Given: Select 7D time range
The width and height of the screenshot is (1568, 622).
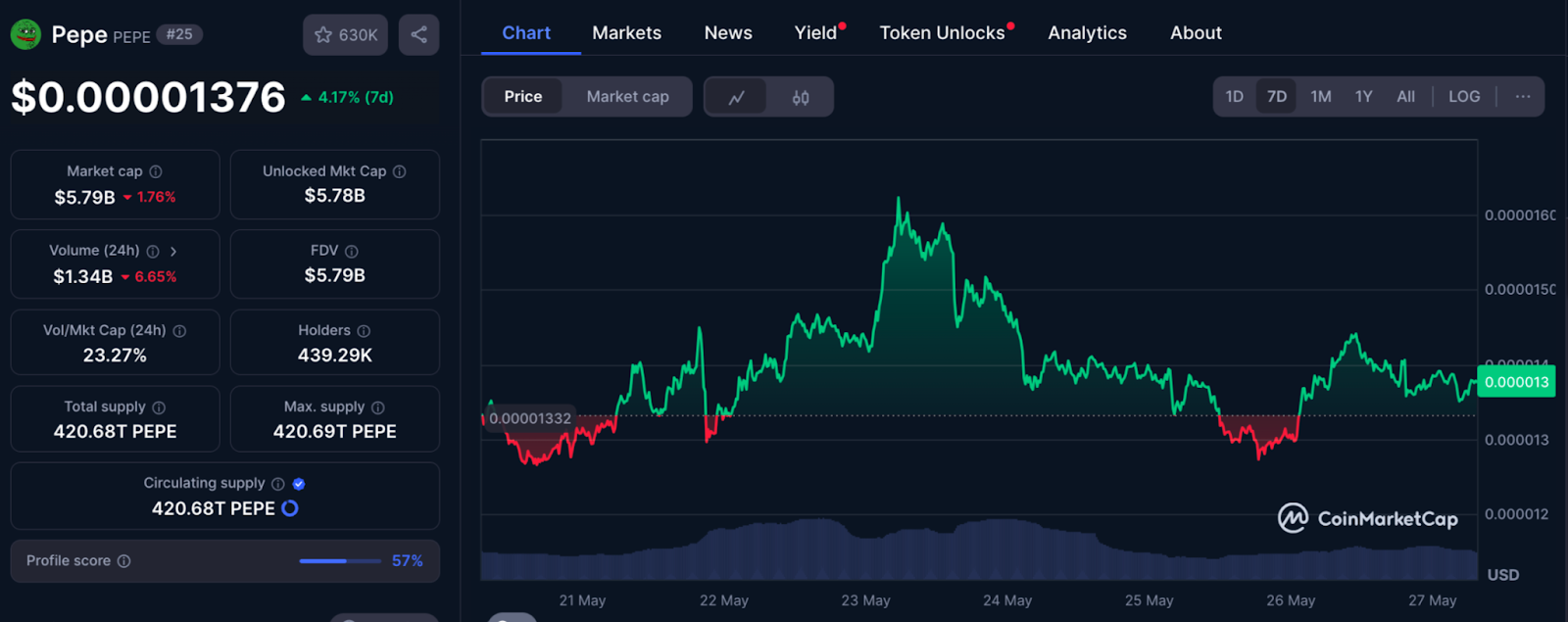Looking at the screenshot, I should coord(1277,97).
